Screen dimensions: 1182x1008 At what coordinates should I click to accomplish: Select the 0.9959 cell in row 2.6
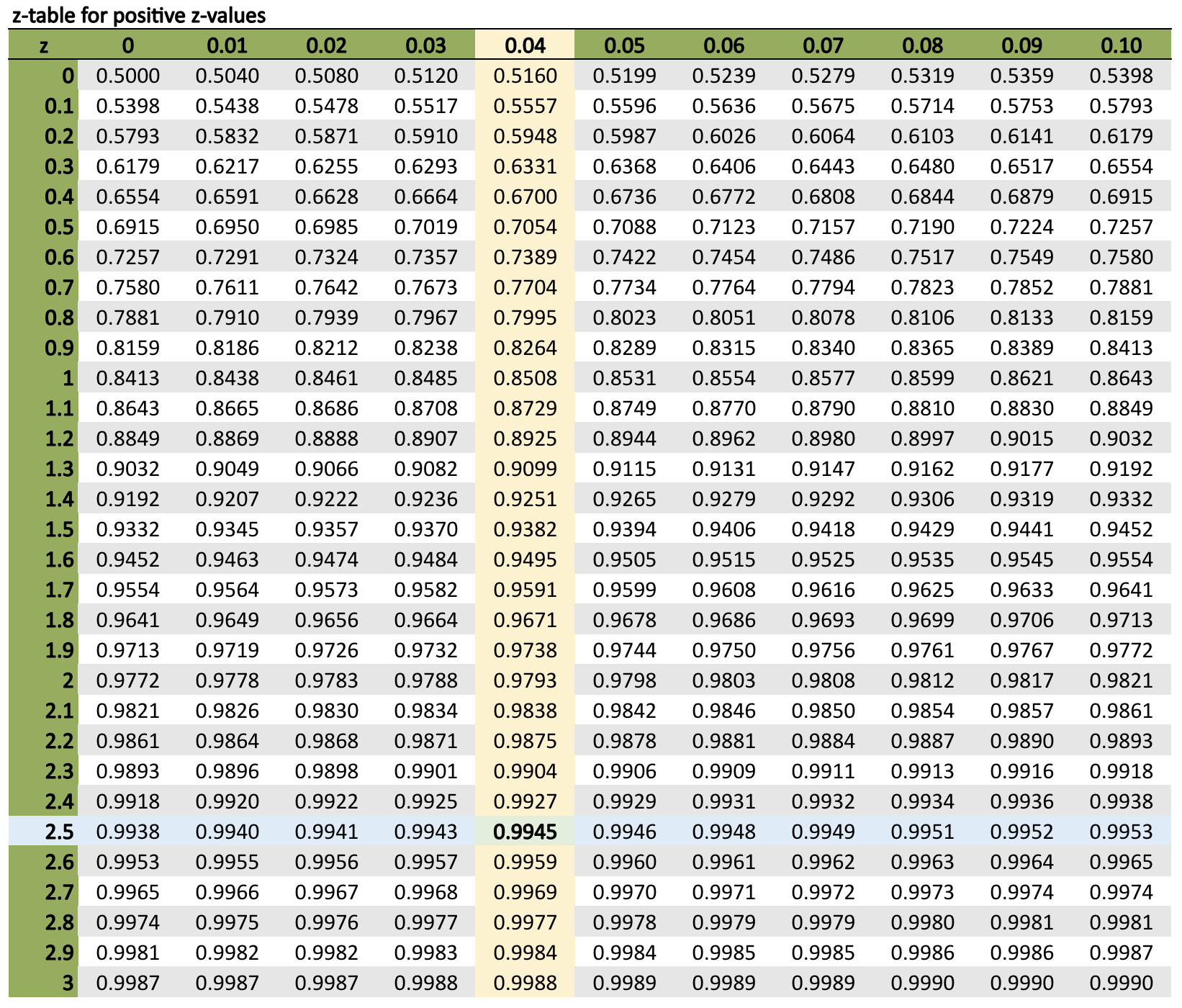click(525, 862)
